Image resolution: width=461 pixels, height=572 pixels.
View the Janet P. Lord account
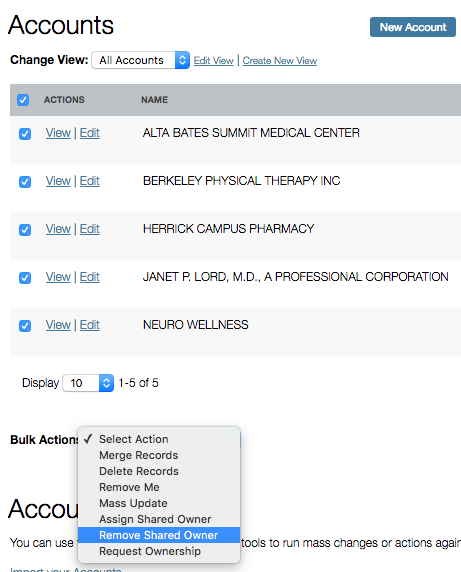click(x=58, y=277)
